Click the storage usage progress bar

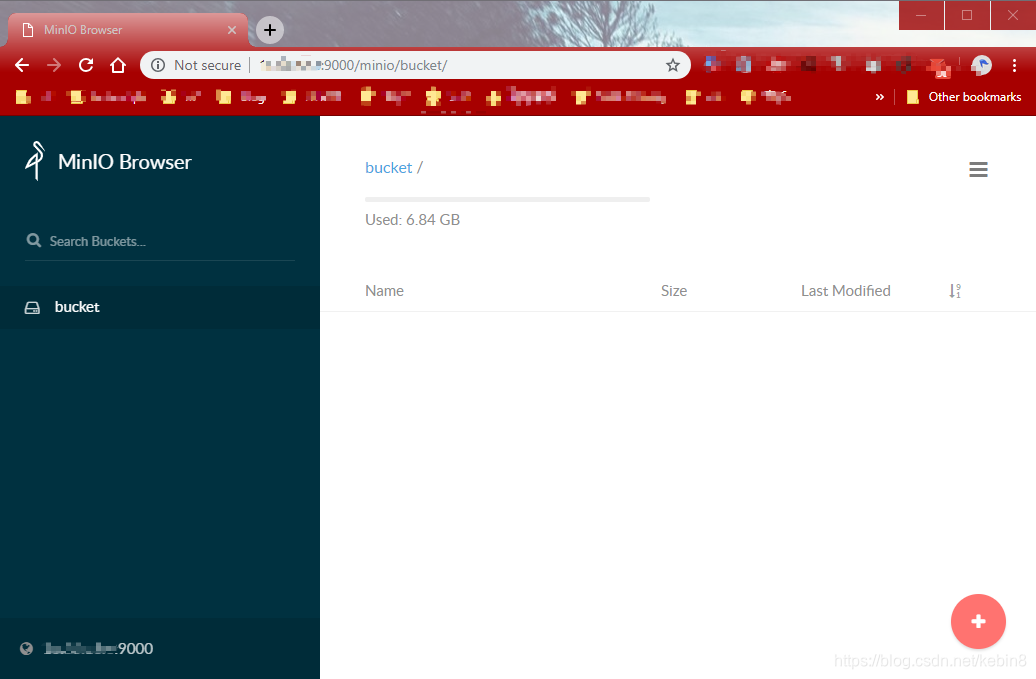pos(507,199)
